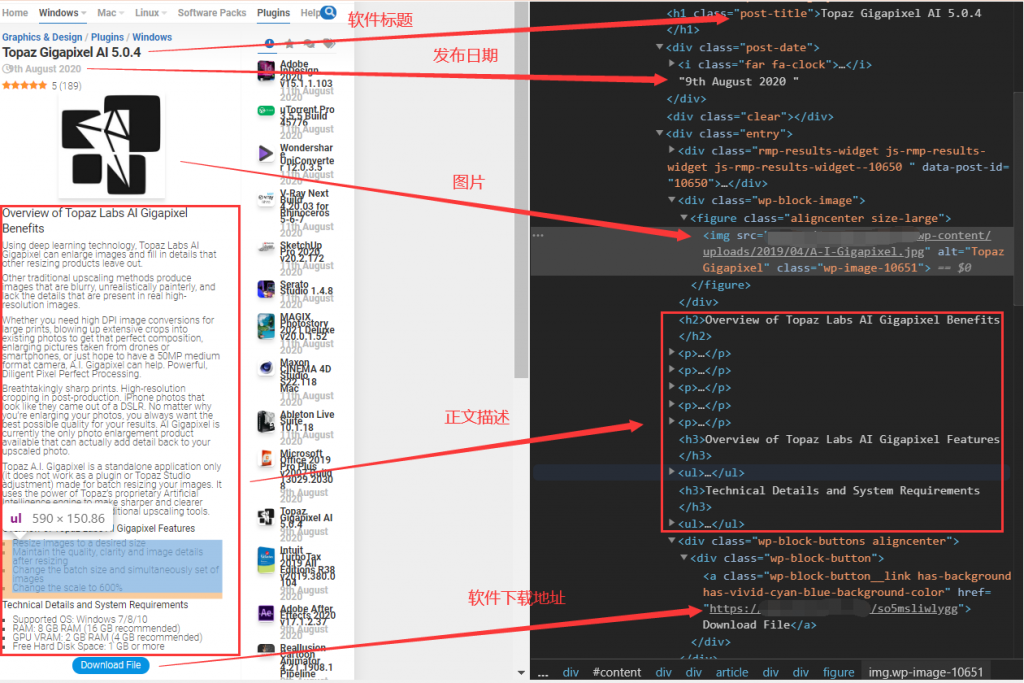This screenshot has width=1024, height=683.
Task: Select article in the DevTools breadcrumb bar
Action: click(x=731, y=672)
